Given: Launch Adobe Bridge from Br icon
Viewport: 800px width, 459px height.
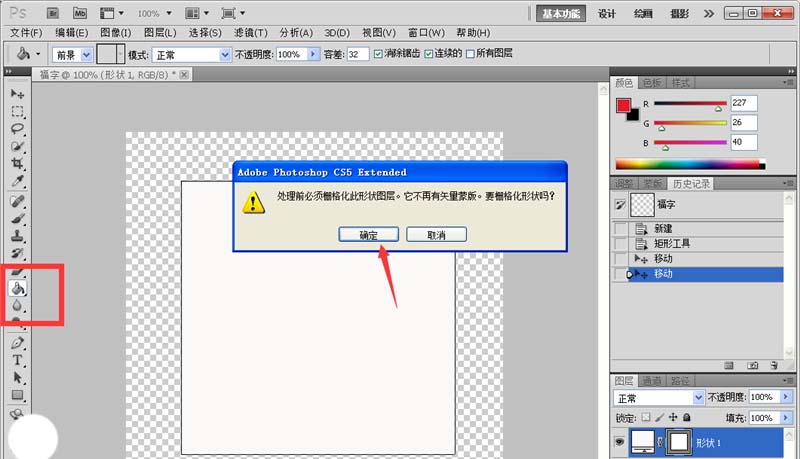Looking at the screenshot, I should point(53,13).
